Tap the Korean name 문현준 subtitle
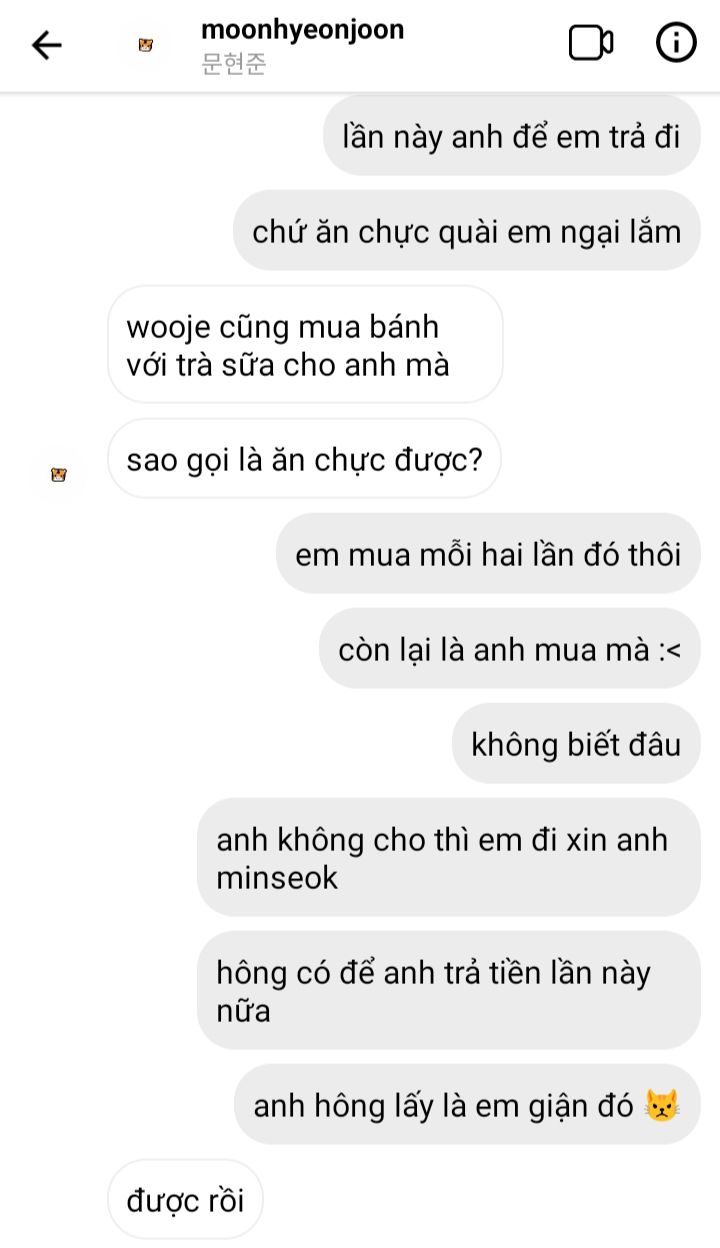Viewport: 720px width, 1248px height. click(x=234, y=66)
